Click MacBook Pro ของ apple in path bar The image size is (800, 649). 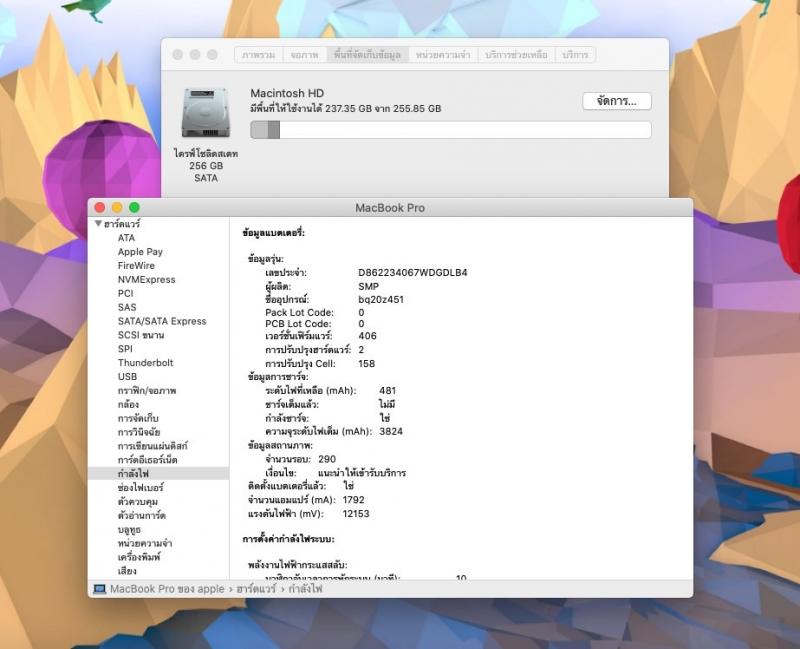tap(167, 589)
